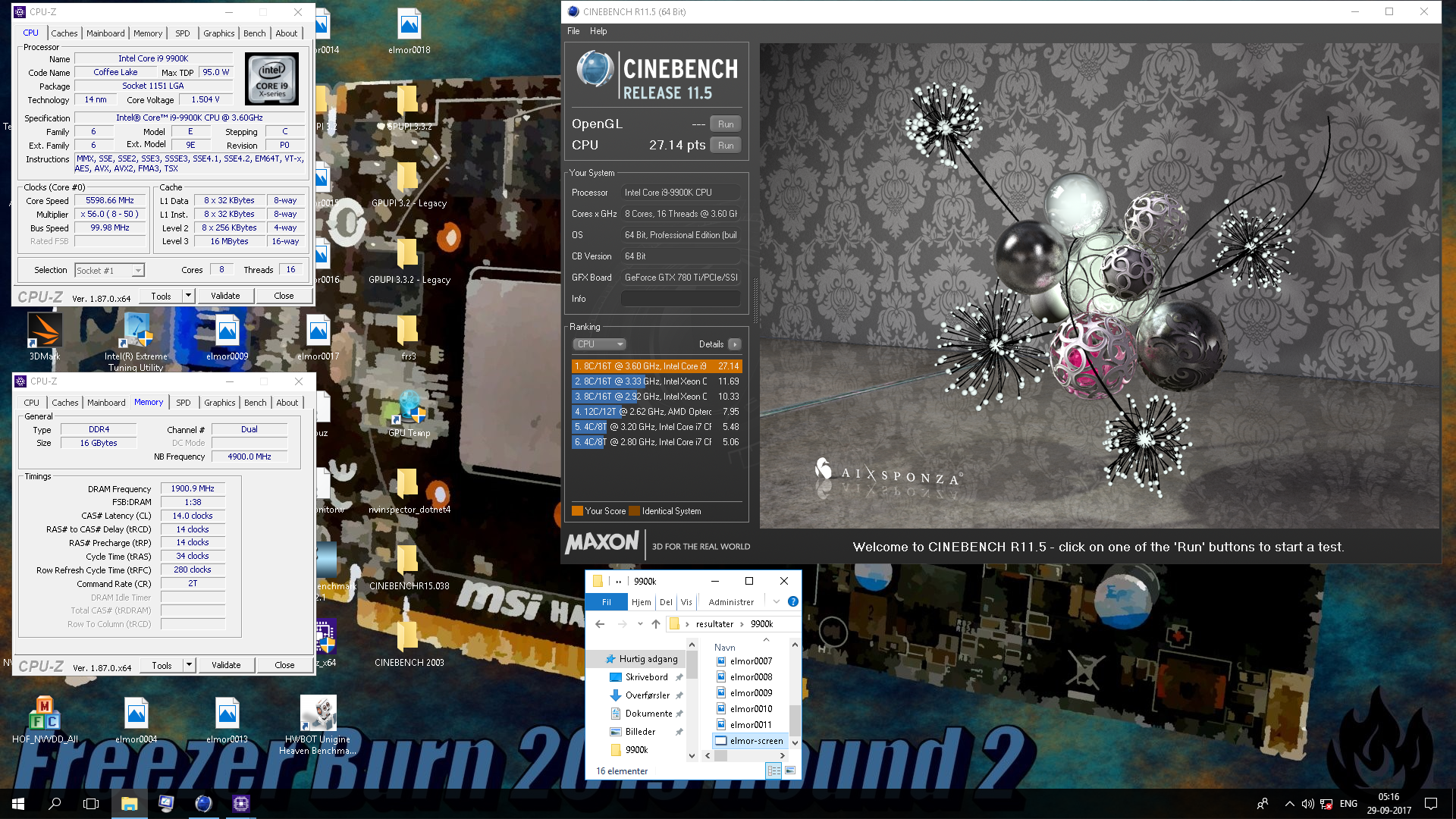
Task: Click Close in the memory CPU-Z window
Action: (x=284, y=665)
